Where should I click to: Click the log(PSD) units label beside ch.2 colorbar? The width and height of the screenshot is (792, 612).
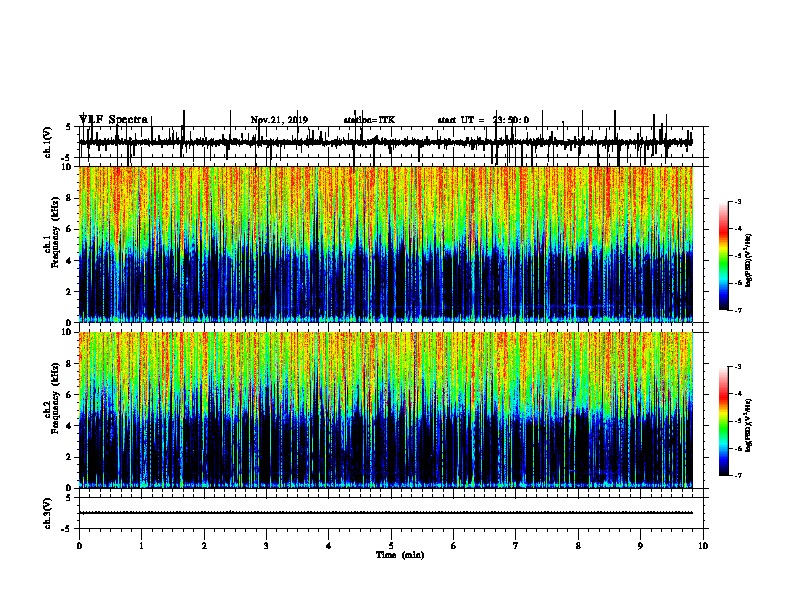point(749,425)
